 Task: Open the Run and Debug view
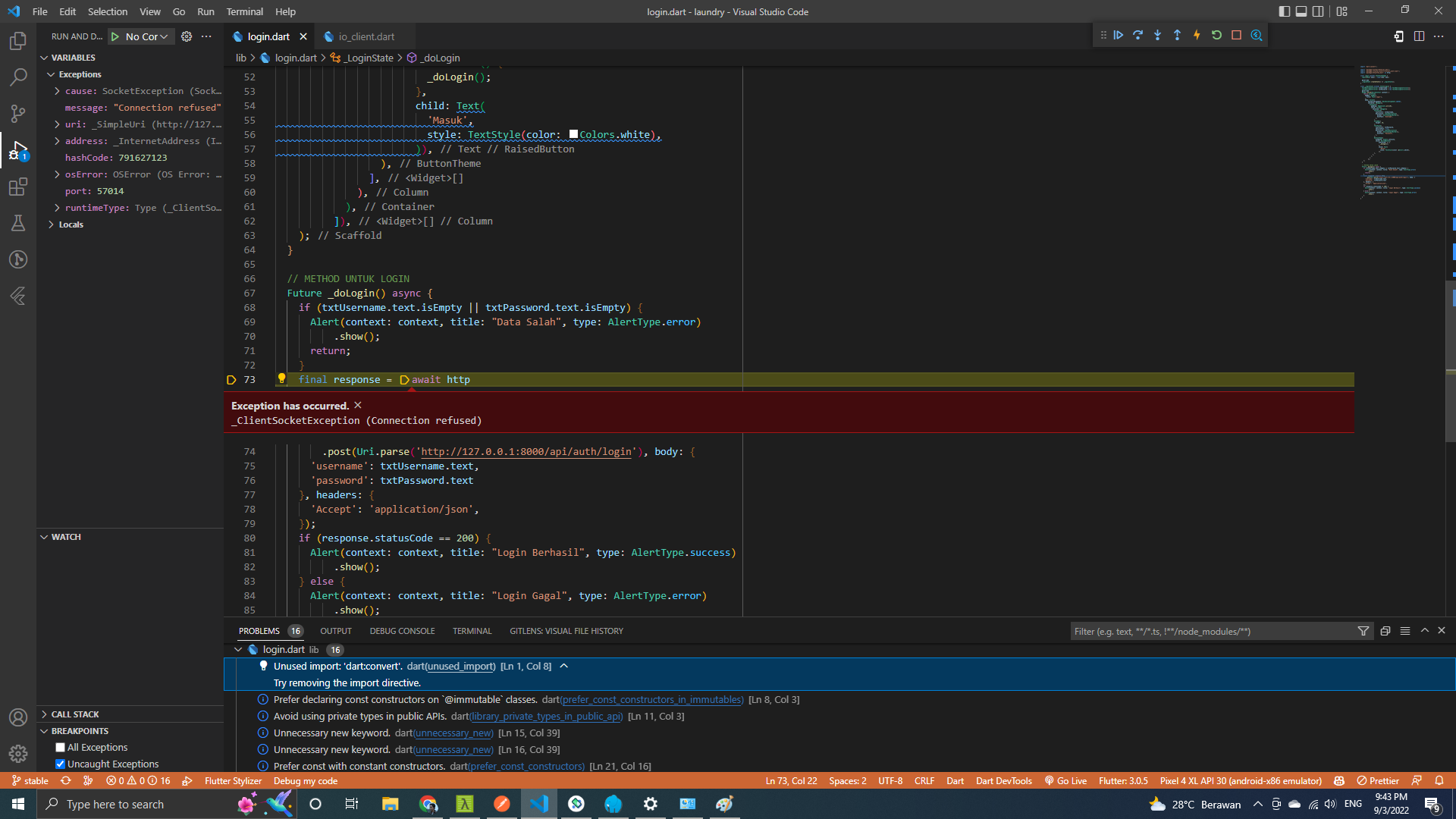pyautogui.click(x=18, y=150)
